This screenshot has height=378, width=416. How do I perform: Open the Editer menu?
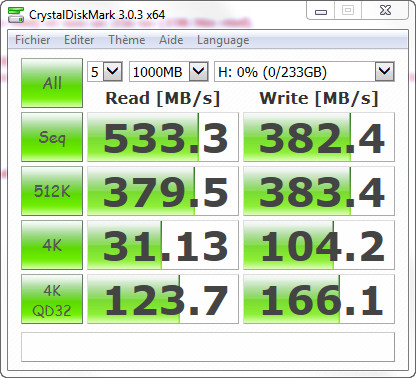tap(79, 40)
